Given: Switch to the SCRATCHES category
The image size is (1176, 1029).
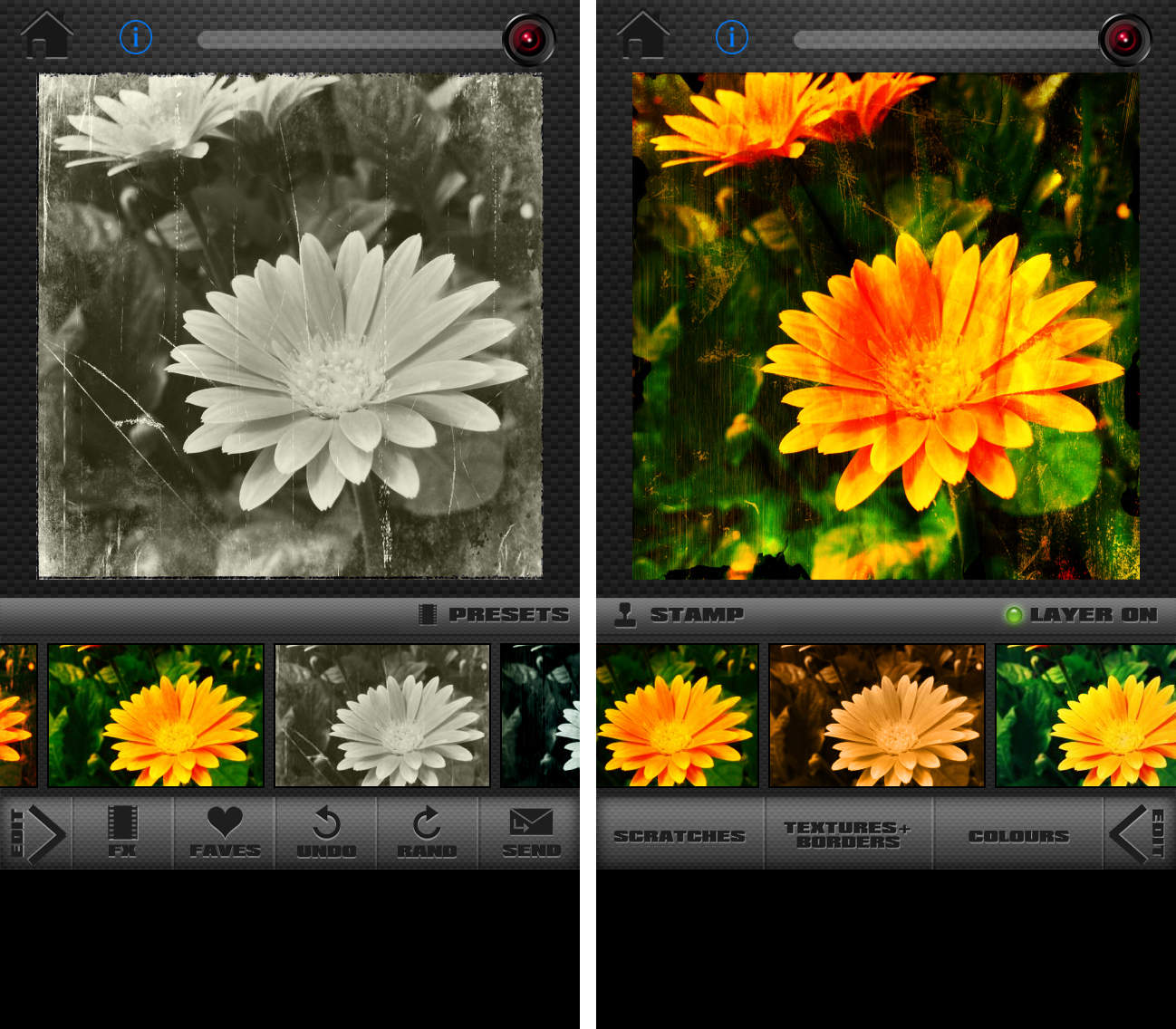Looking at the screenshot, I should point(680,835).
